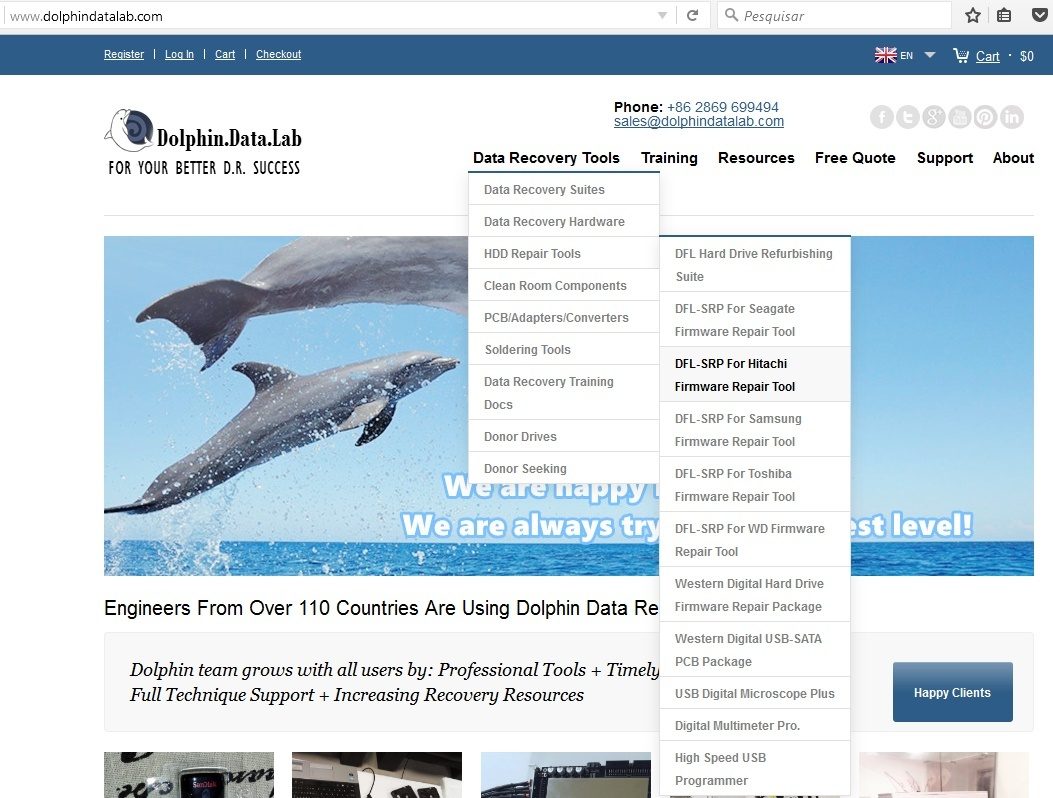Open the SanDisk product thumbnail

pyautogui.click(x=189, y=775)
